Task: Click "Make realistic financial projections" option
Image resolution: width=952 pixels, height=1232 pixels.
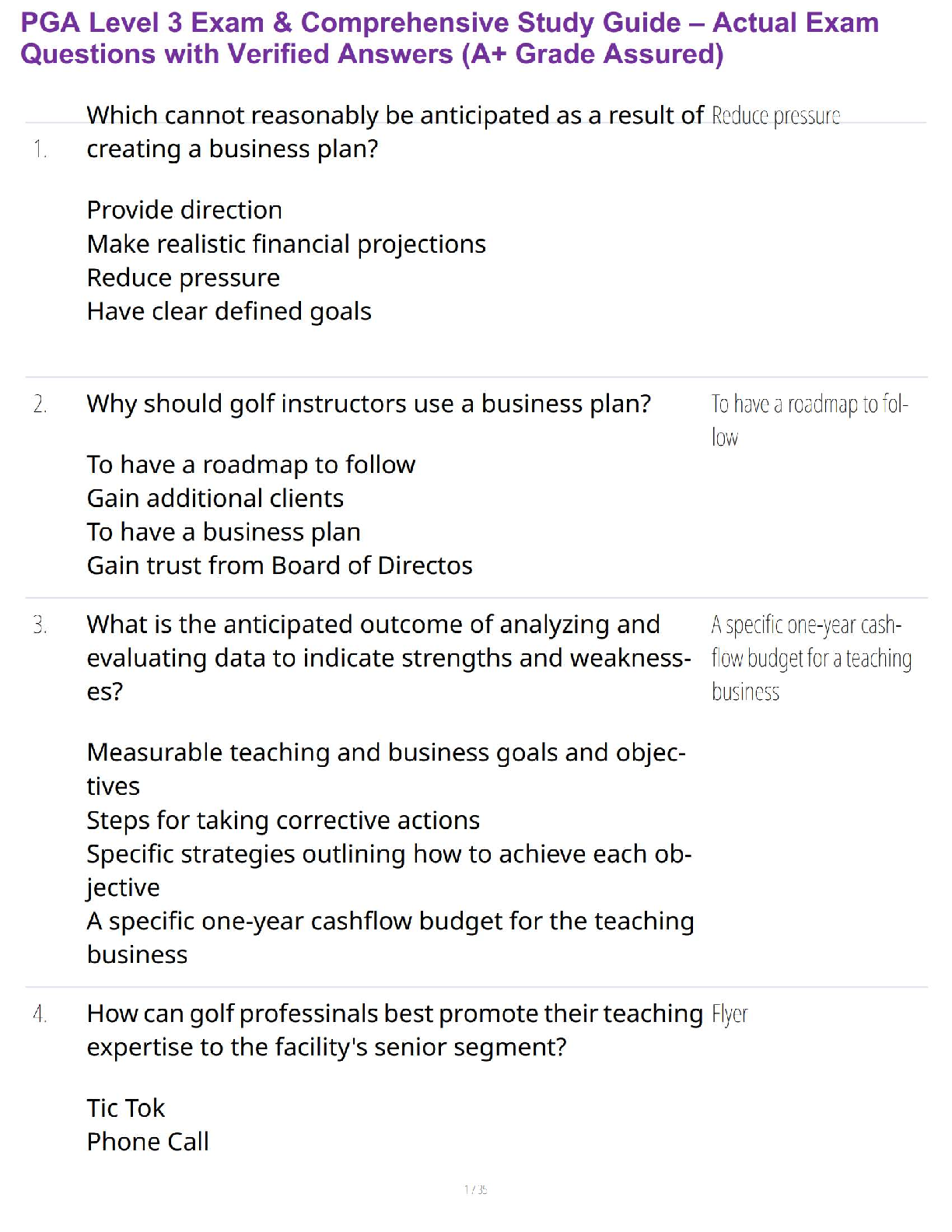Action: coord(286,244)
